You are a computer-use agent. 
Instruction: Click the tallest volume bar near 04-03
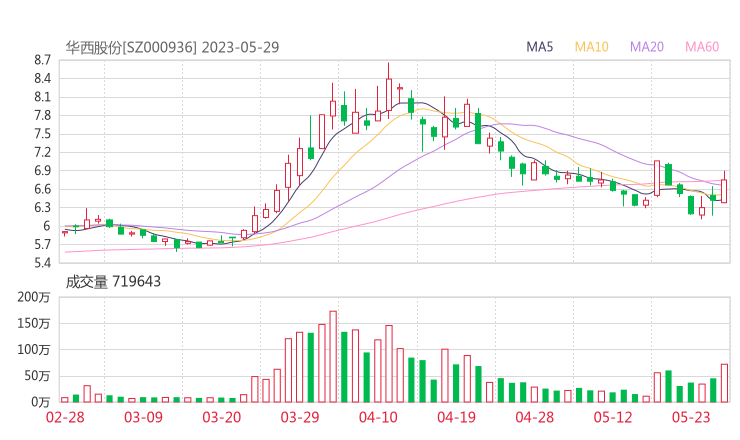coord(333,356)
